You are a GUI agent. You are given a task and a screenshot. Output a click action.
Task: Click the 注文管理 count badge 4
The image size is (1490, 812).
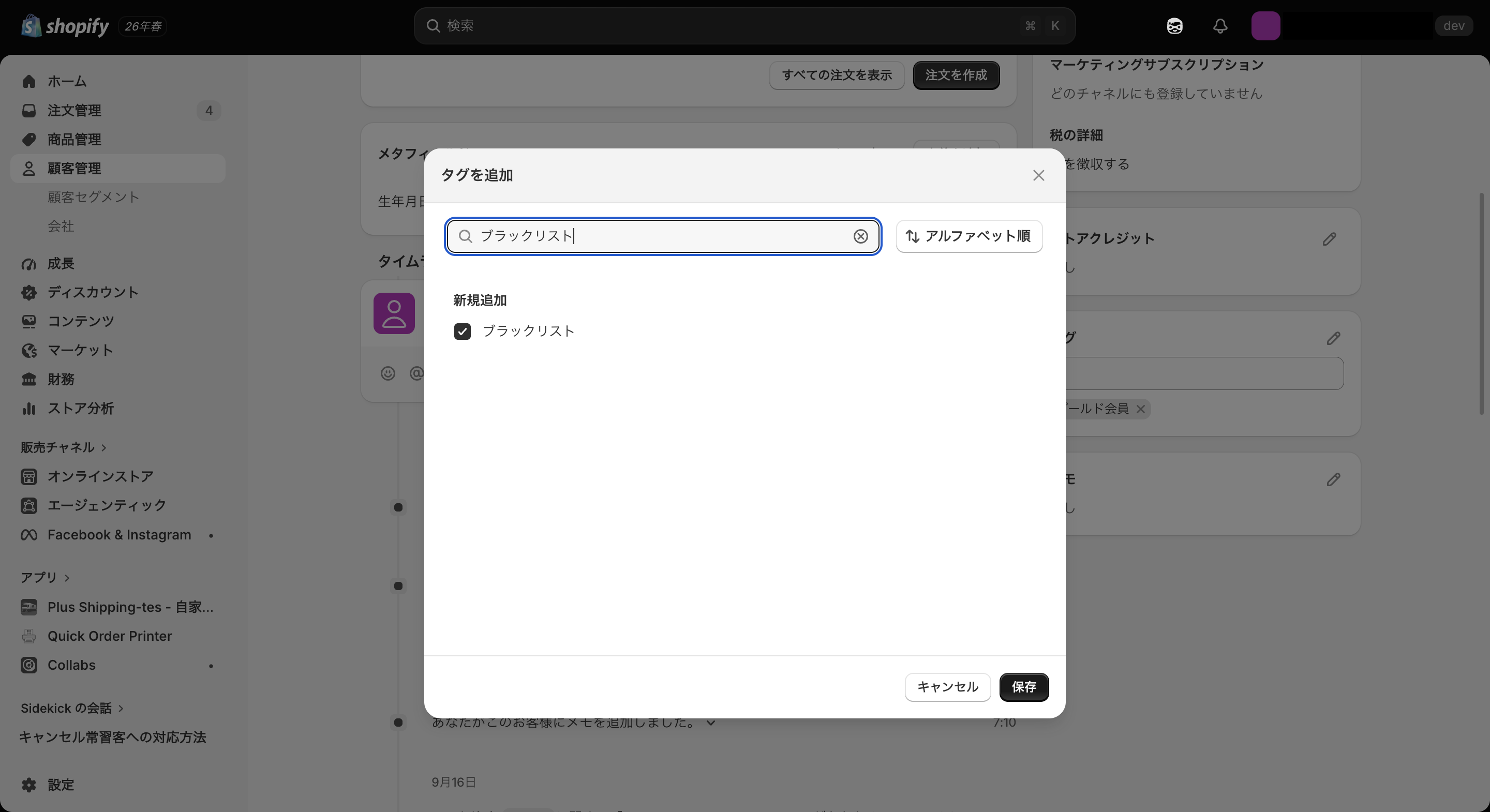(x=209, y=111)
